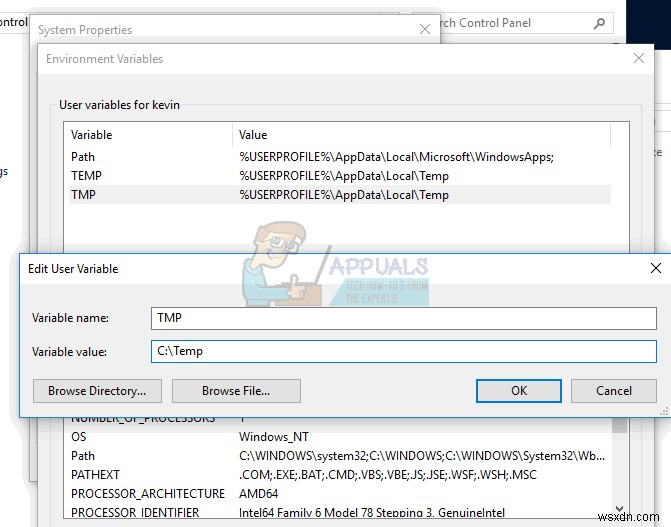Click the Browse Directory... button
671x527 pixels.
(x=97, y=391)
